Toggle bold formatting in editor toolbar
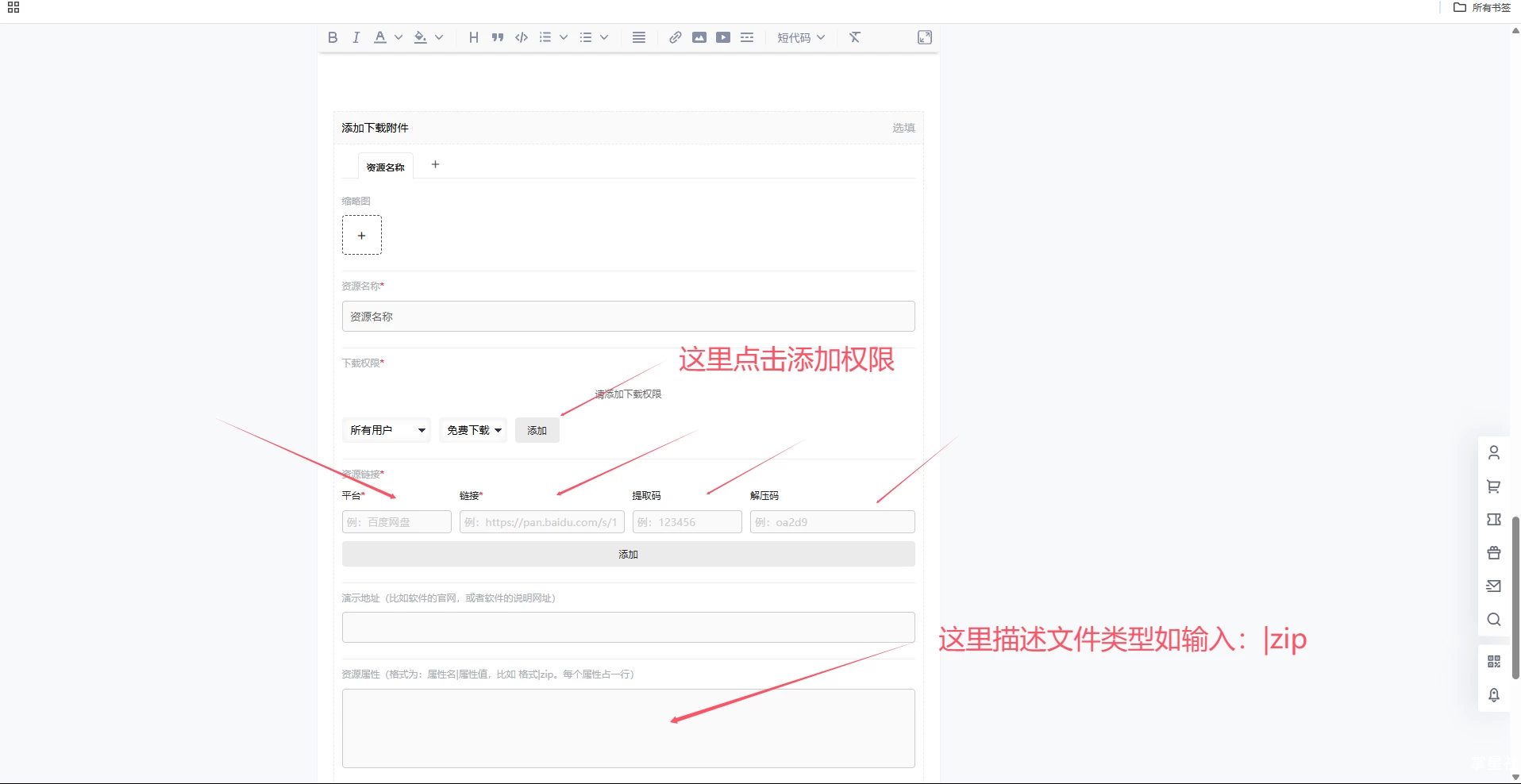 coord(333,37)
